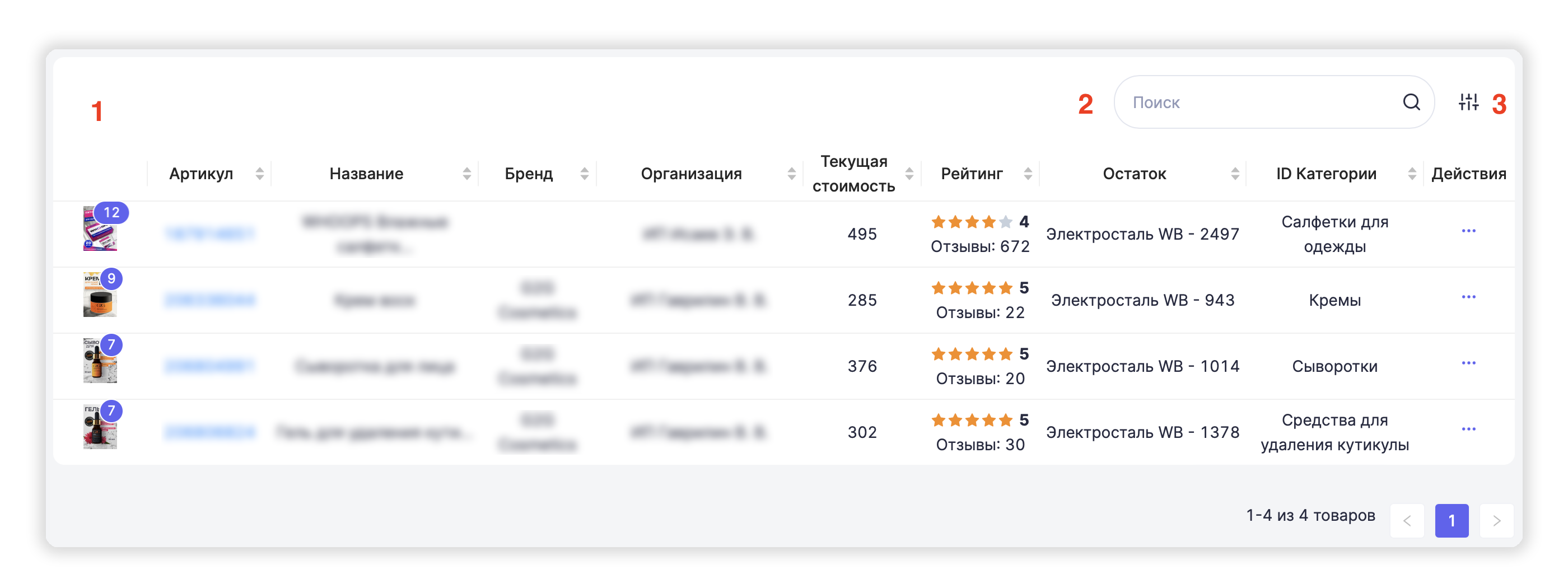This screenshot has width=1568, height=588.
Task: Sort by Текущая стоимость column
Action: point(909,174)
